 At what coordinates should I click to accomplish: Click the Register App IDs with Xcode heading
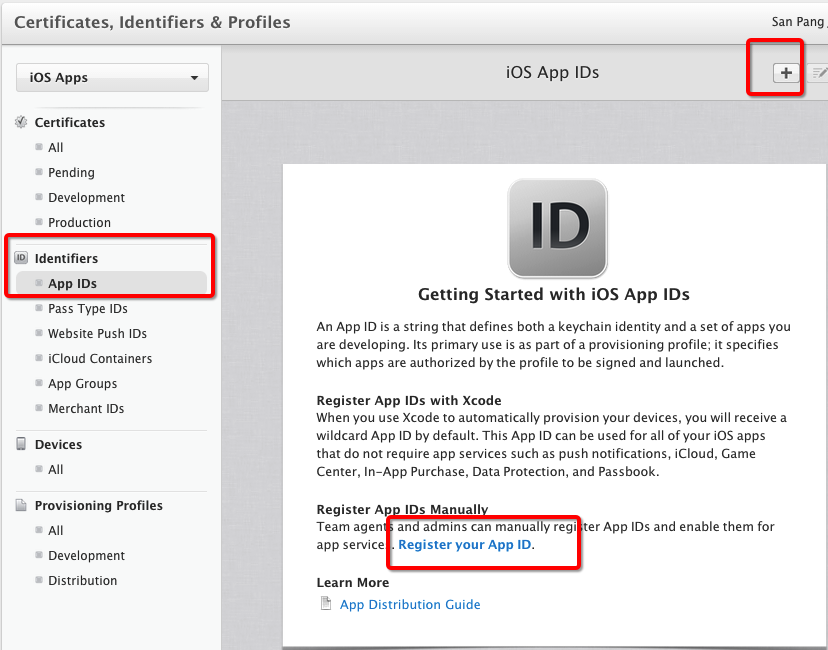(409, 400)
